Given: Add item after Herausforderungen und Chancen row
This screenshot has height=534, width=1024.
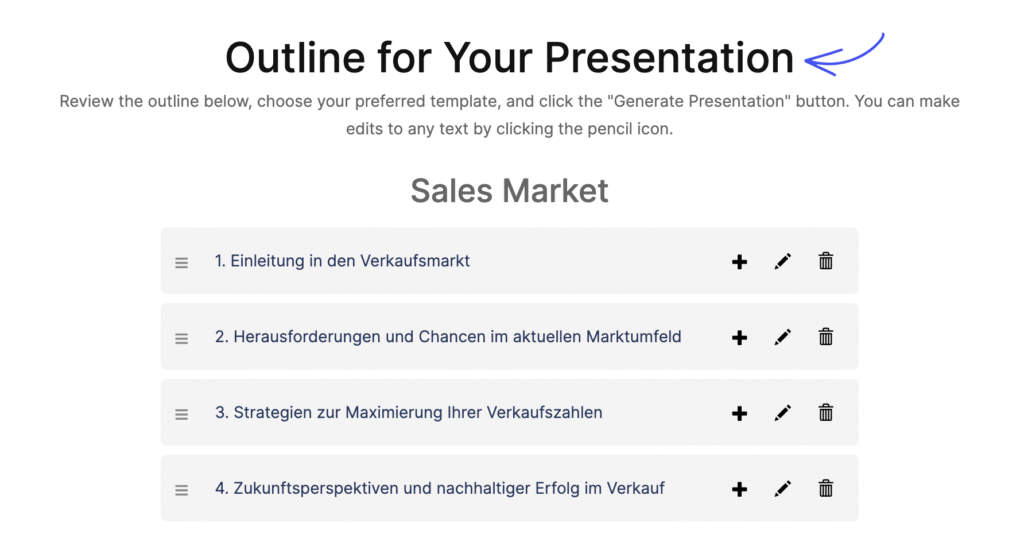Looking at the screenshot, I should click(x=739, y=338).
